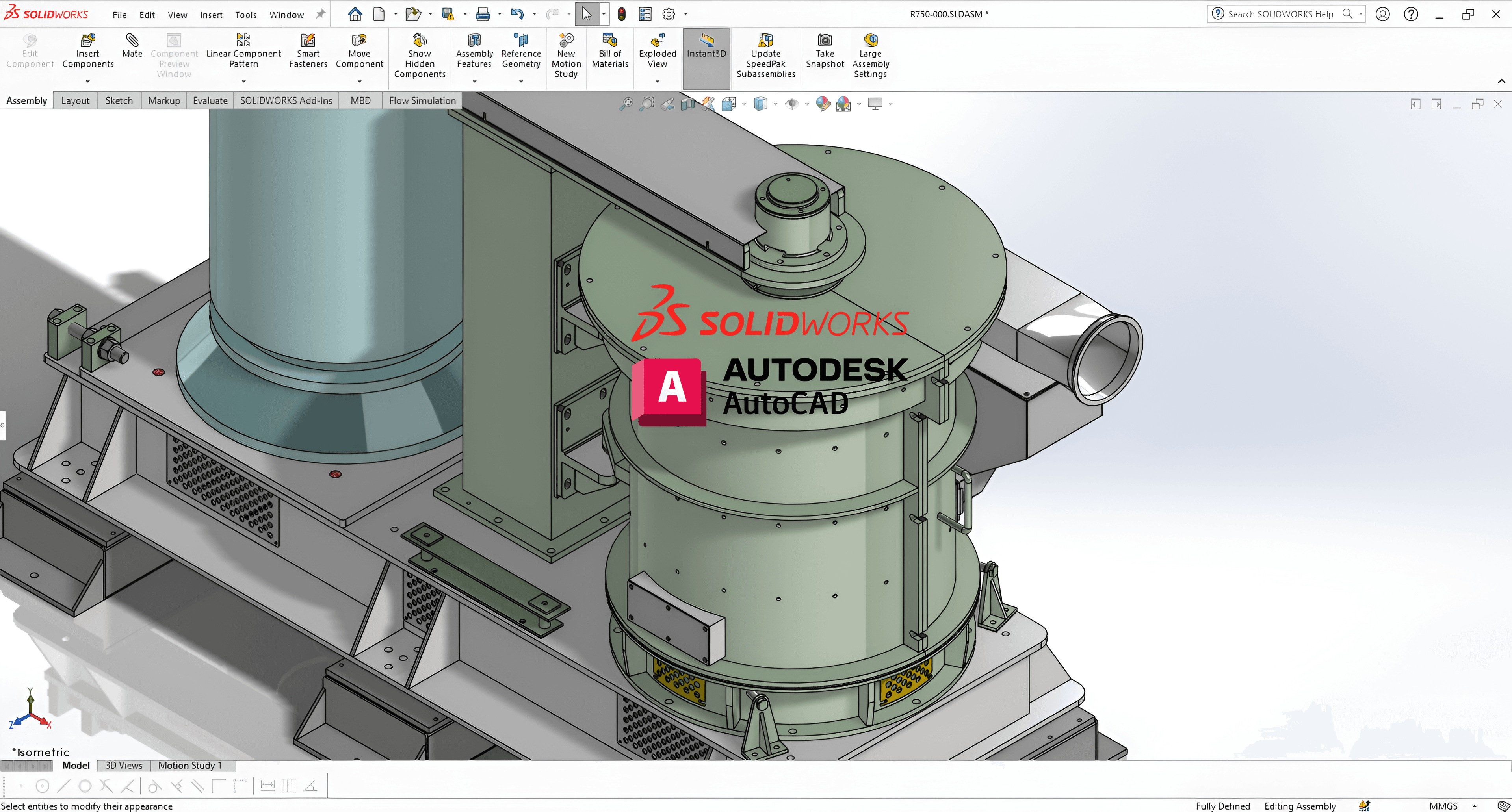1512x812 pixels.
Task: Open the 3D Views tab
Action: (124, 765)
